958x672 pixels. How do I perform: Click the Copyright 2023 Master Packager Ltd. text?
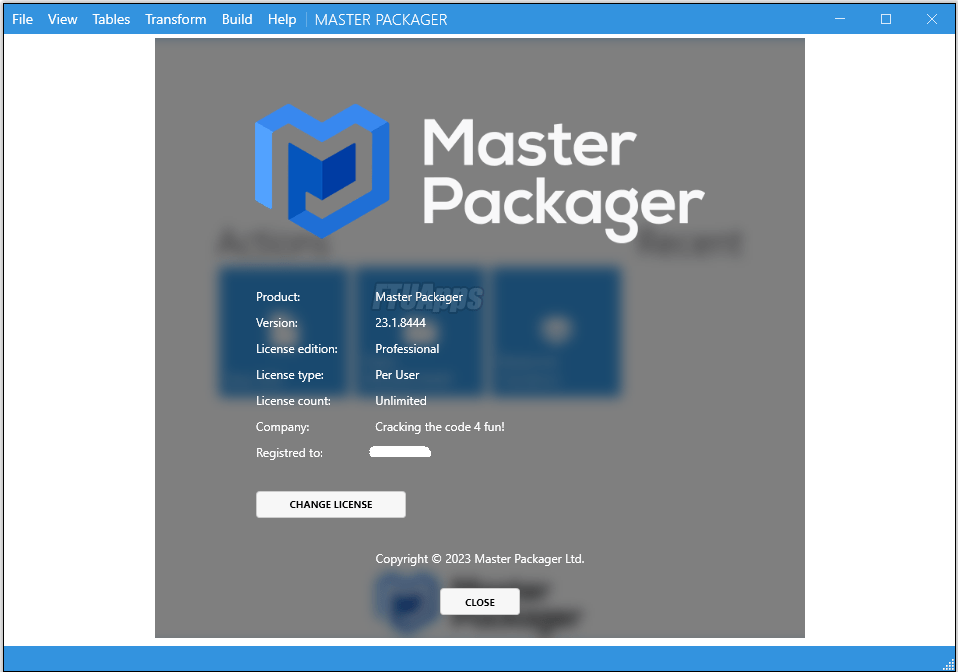(x=480, y=559)
